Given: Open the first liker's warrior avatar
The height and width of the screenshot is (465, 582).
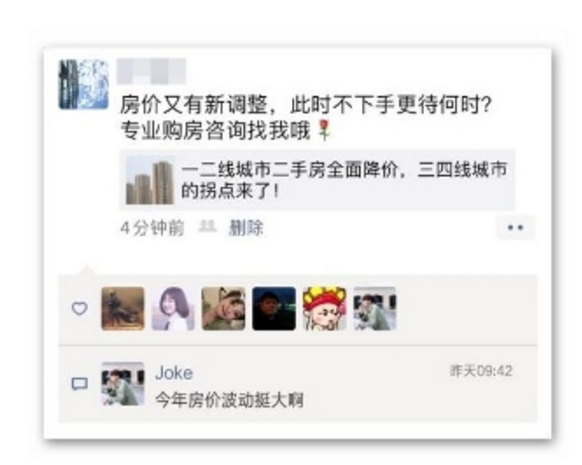Looking at the screenshot, I should tap(123, 308).
